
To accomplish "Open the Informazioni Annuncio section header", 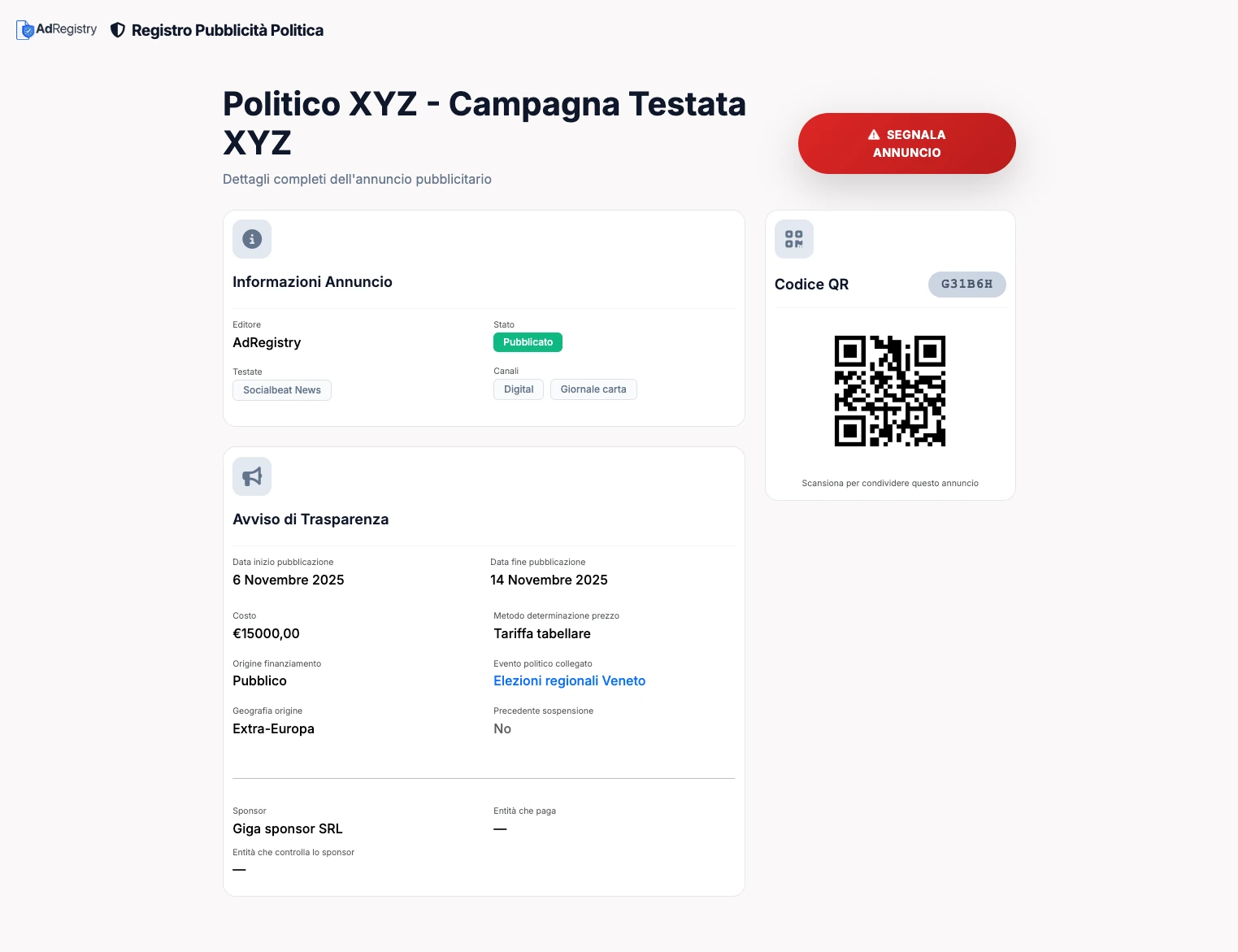I will [x=312, y=282].
